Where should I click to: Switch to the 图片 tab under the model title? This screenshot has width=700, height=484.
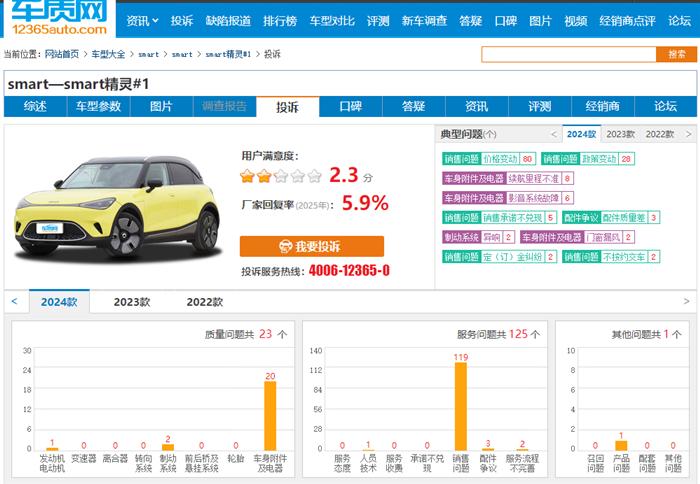pos(161,106)
